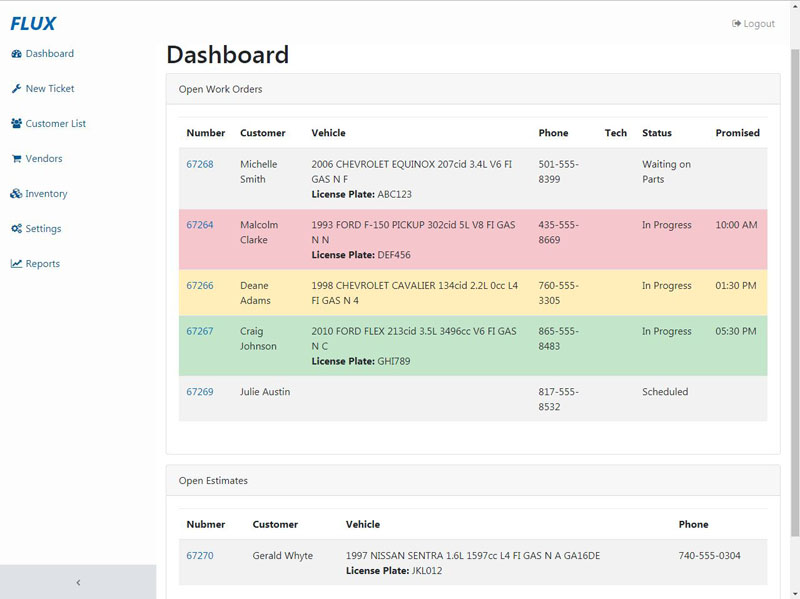Viewport: 800px width, 599px height.
Task: Click the Logout icon in the header
Action: [x=736, y=24]
